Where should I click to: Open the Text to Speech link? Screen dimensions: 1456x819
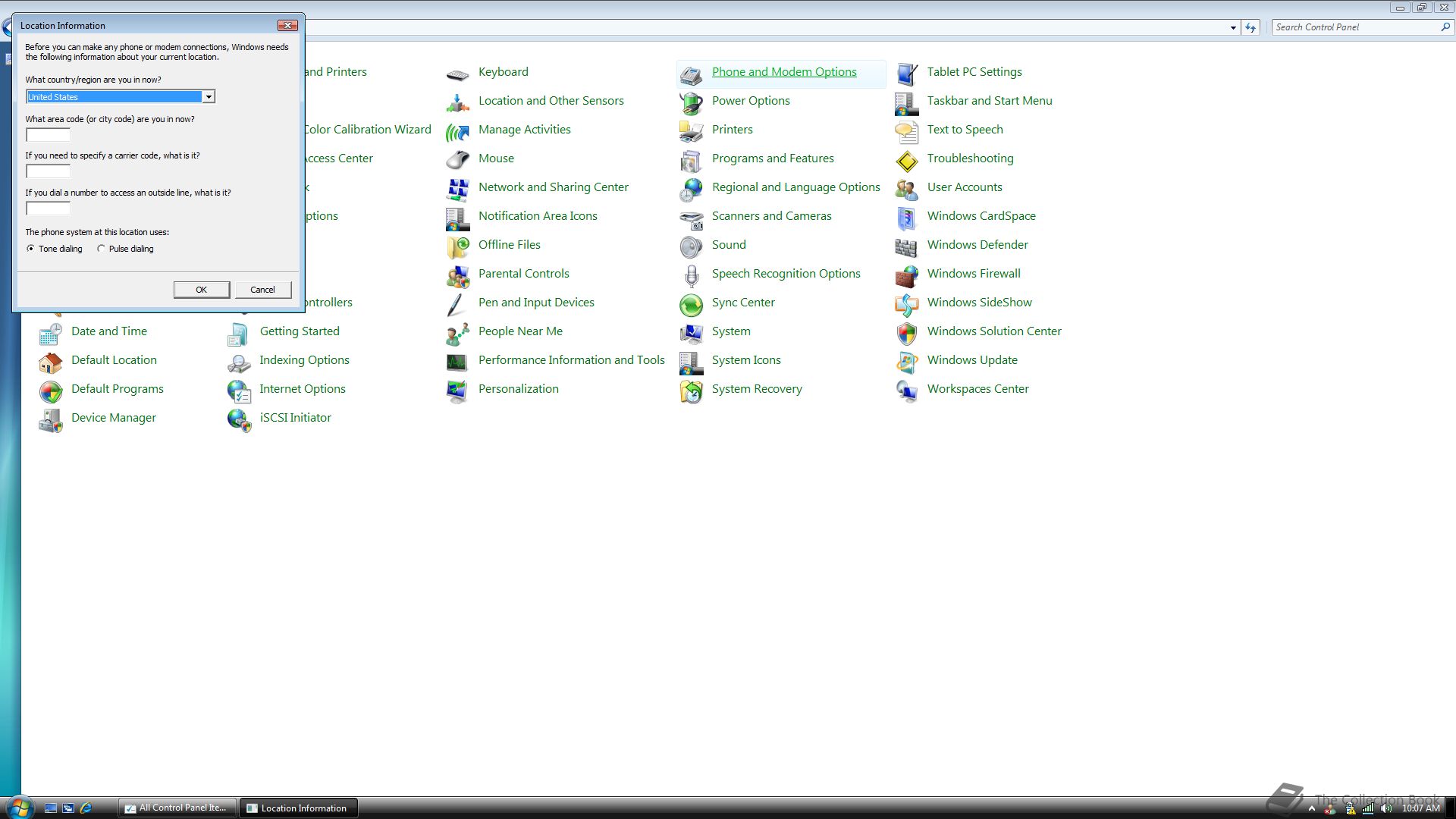(965, 129)
